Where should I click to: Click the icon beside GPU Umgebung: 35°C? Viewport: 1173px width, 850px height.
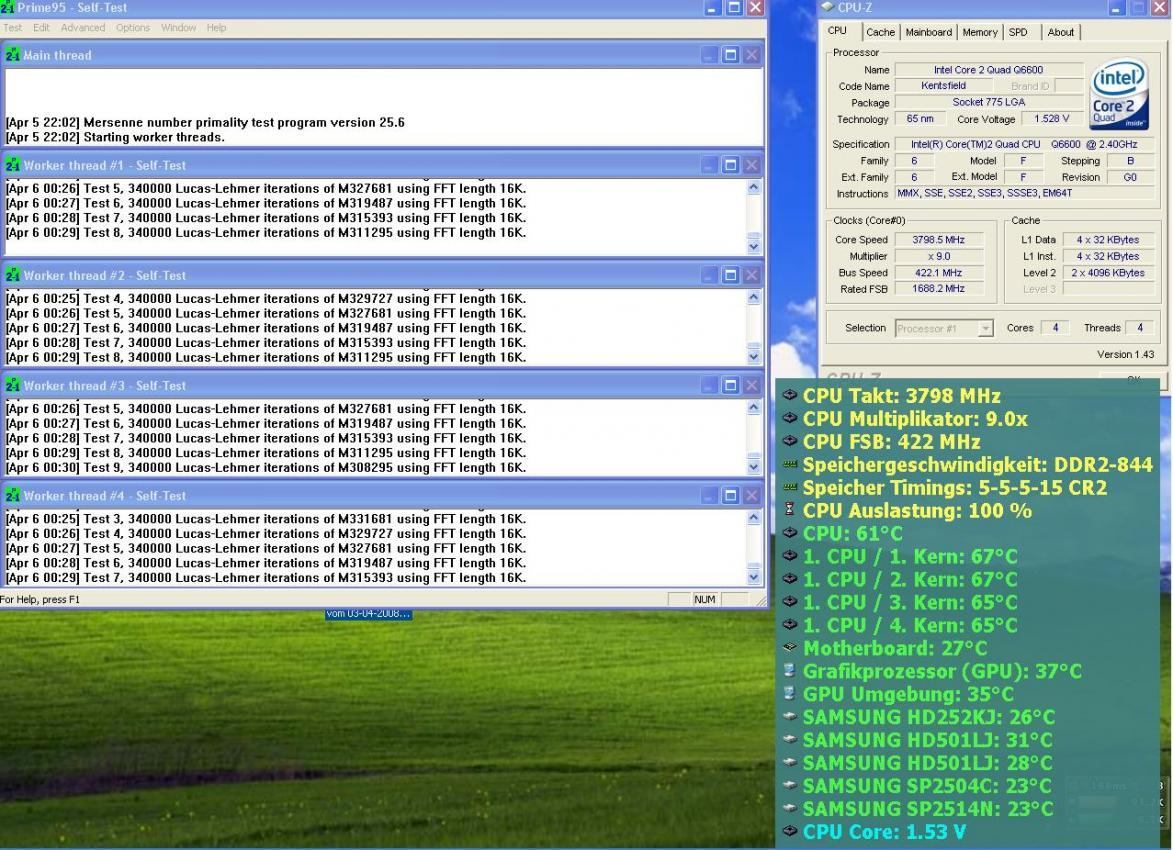click(x=789, y=693)
